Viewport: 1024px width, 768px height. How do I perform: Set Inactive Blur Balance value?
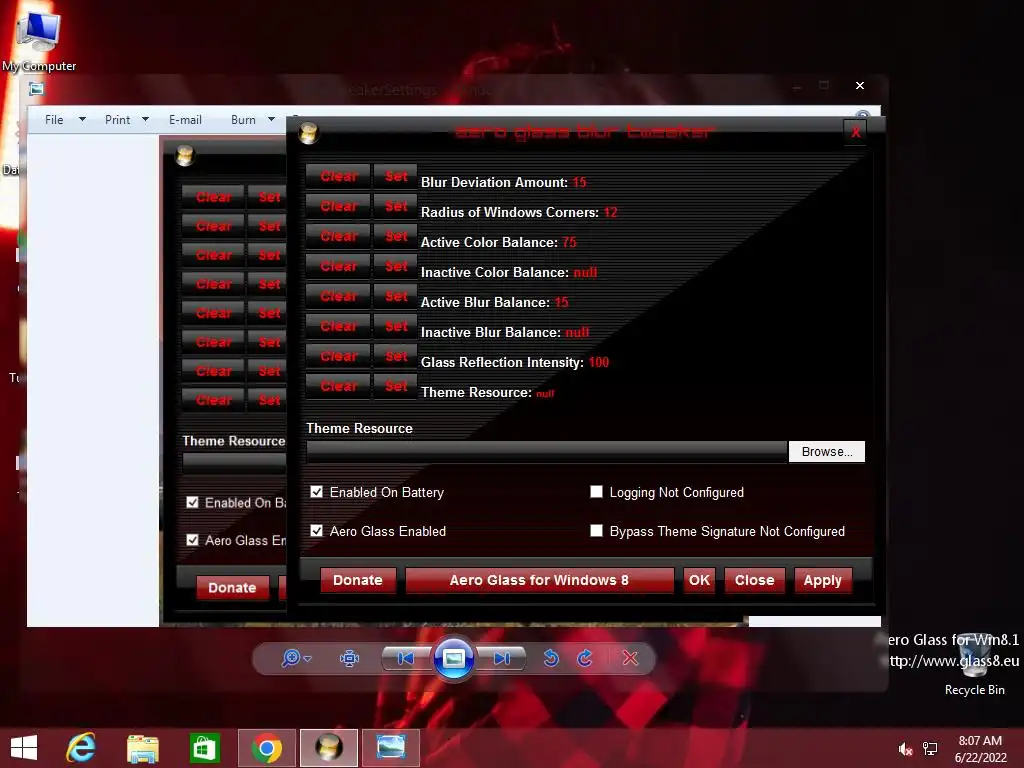(x=396, y=327)
